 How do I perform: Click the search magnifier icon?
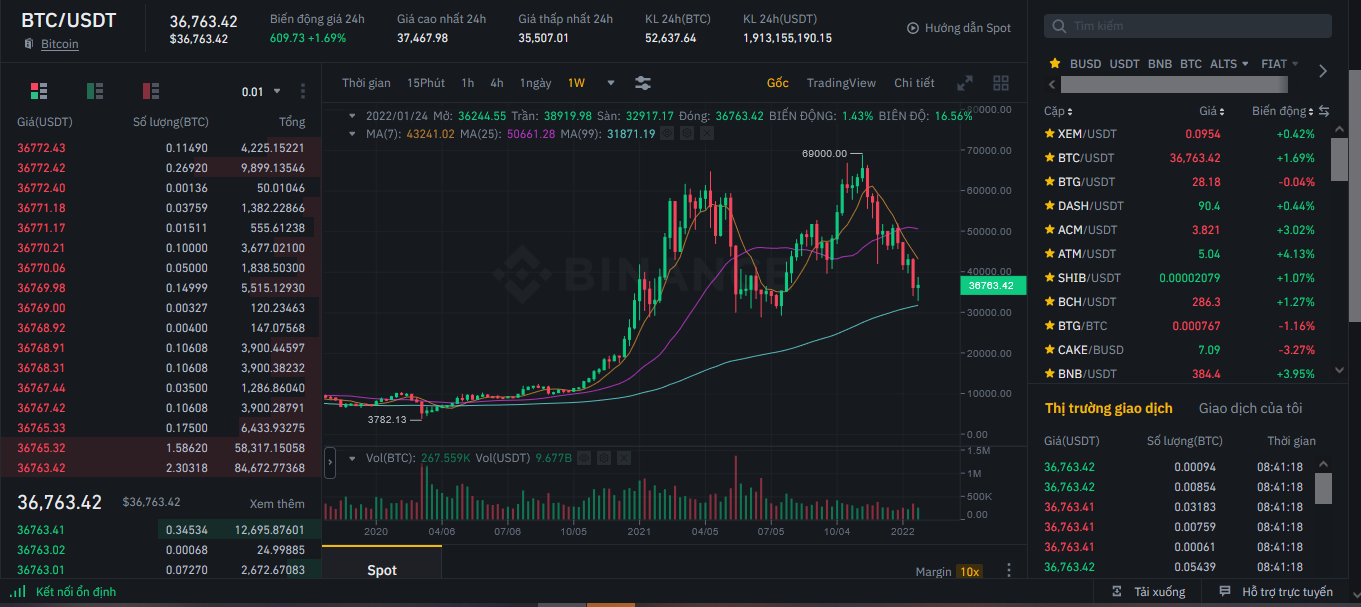[x=1061, y=26]
